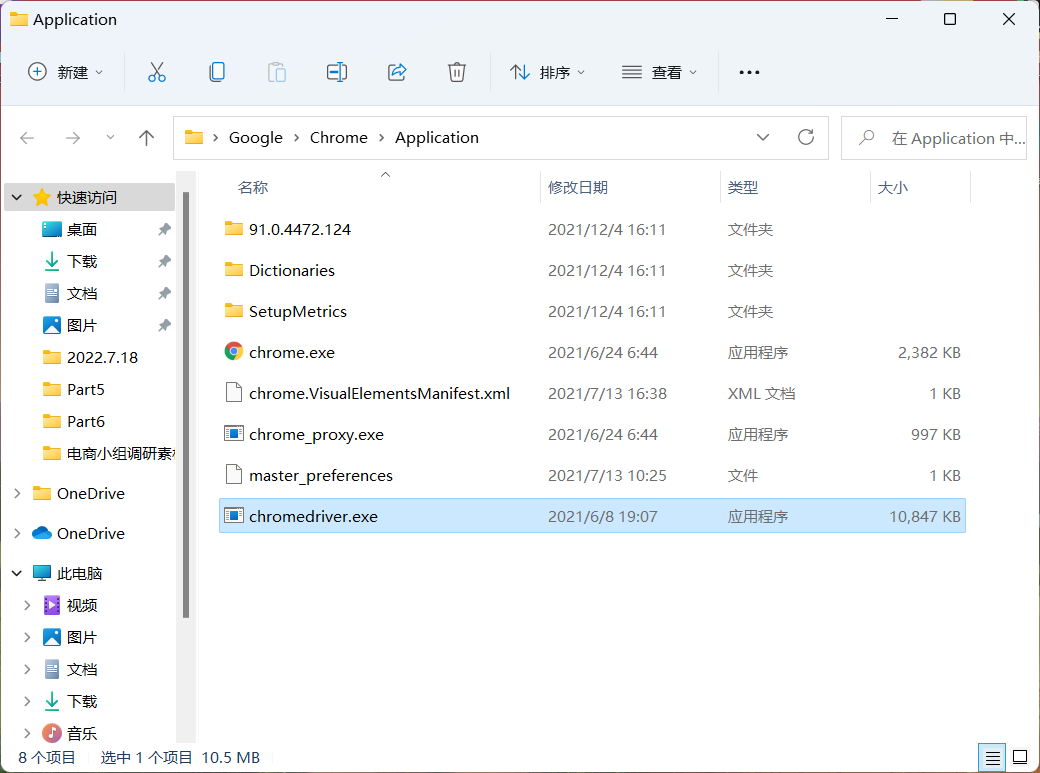Select the Cut icon in the toolbar
The height and width of the screenshot is (773, 1040).
(156, 71)
